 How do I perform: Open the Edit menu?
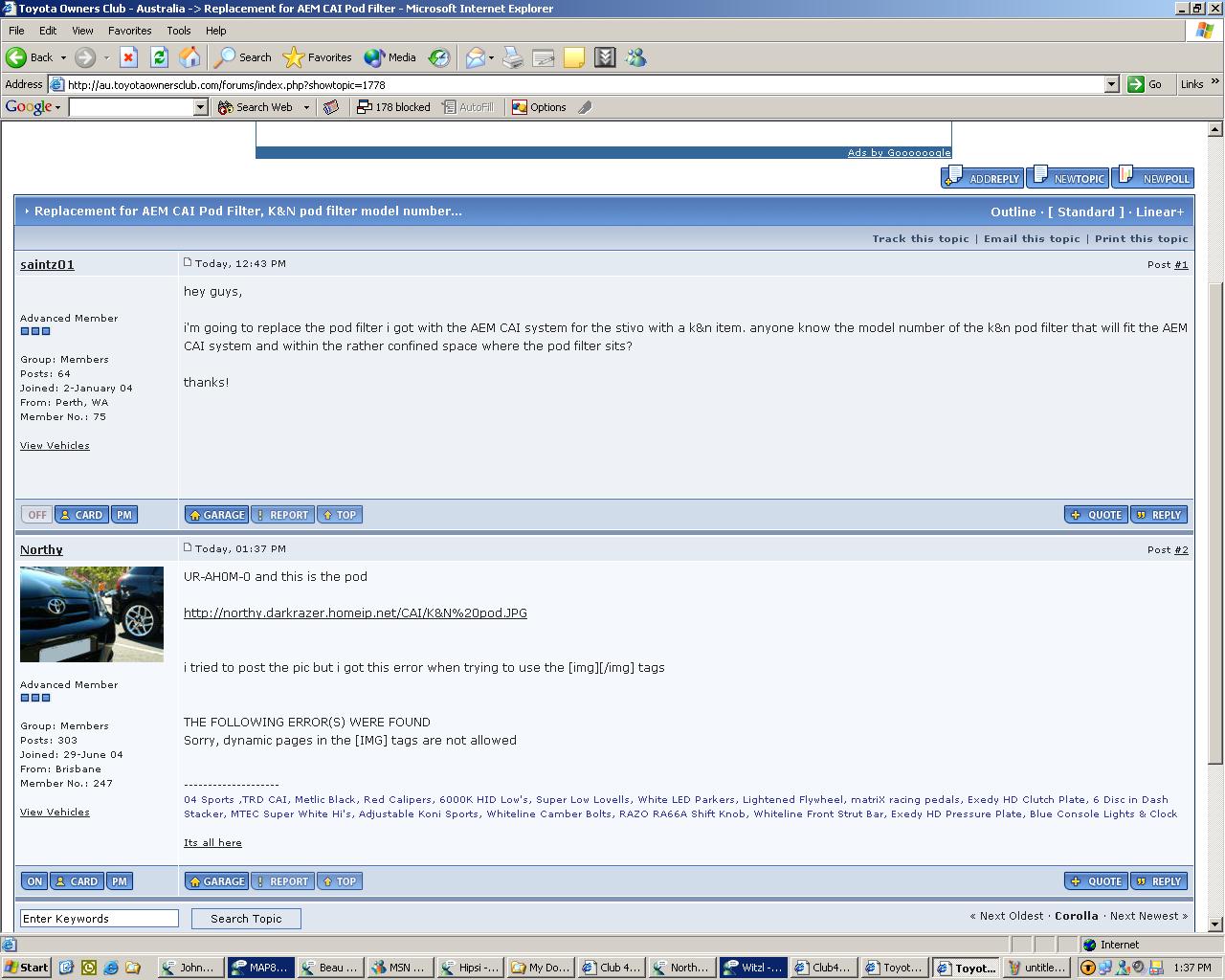[48, 31]
